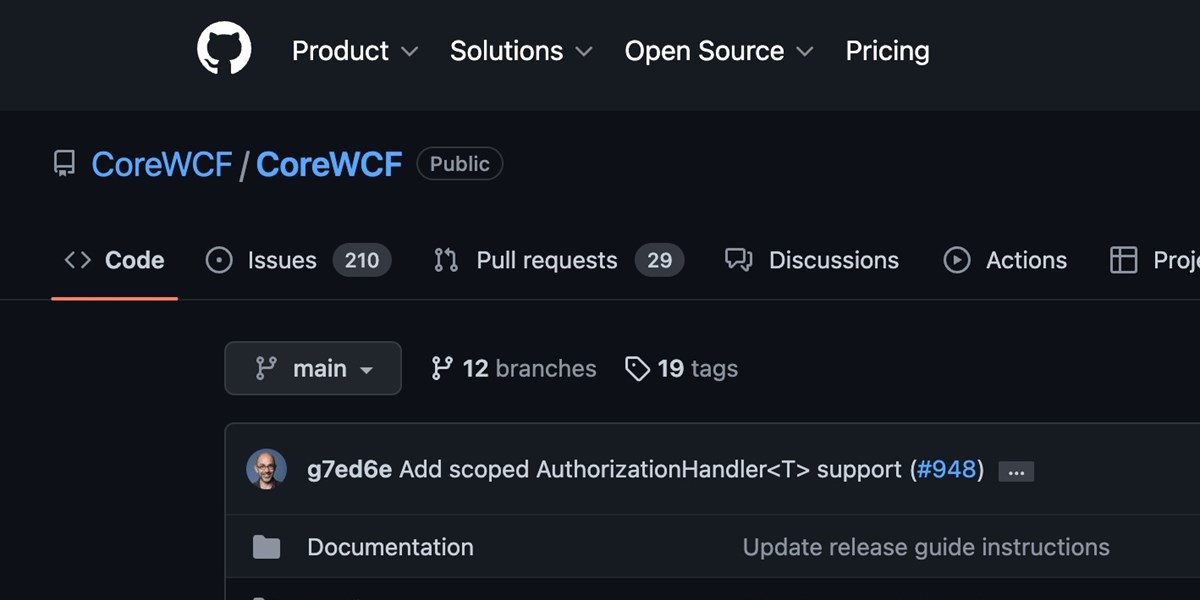This screenshot has height=600, width=1200.
Task: Click the repository book icon
Action: 64,164
